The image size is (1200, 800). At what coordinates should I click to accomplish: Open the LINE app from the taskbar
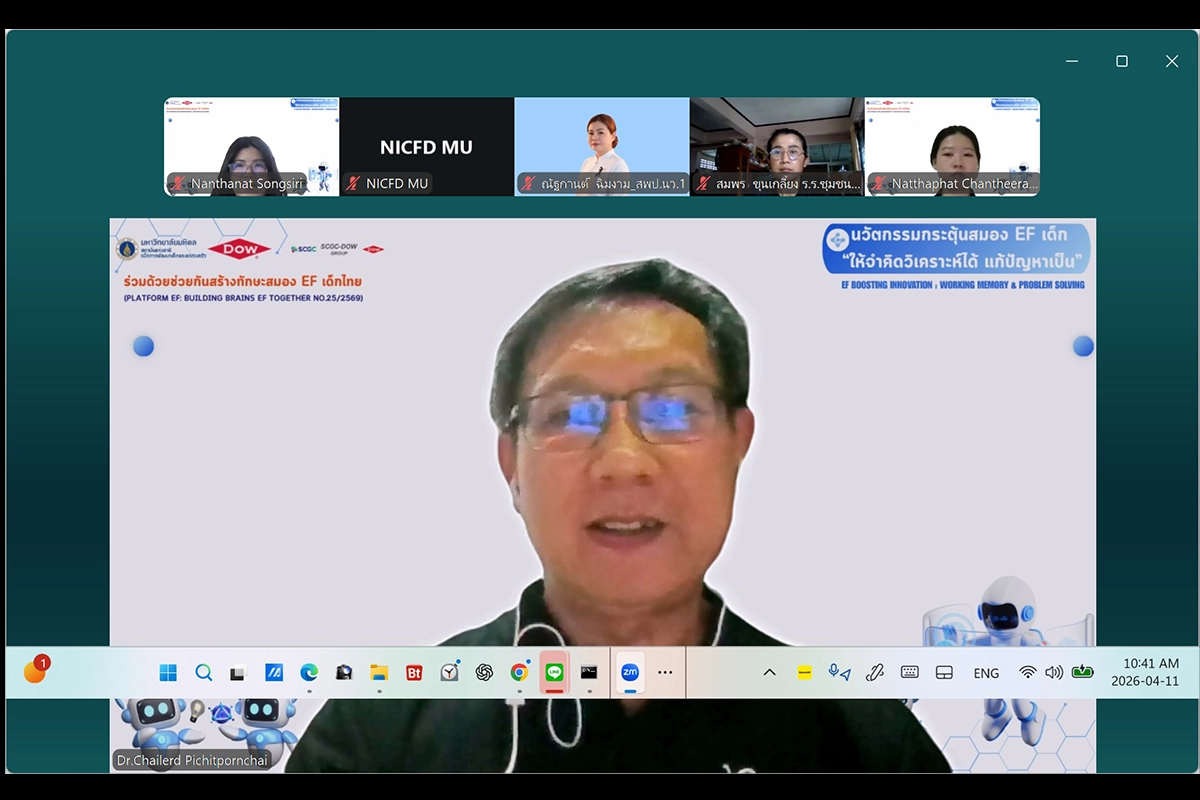coord(554,673)
